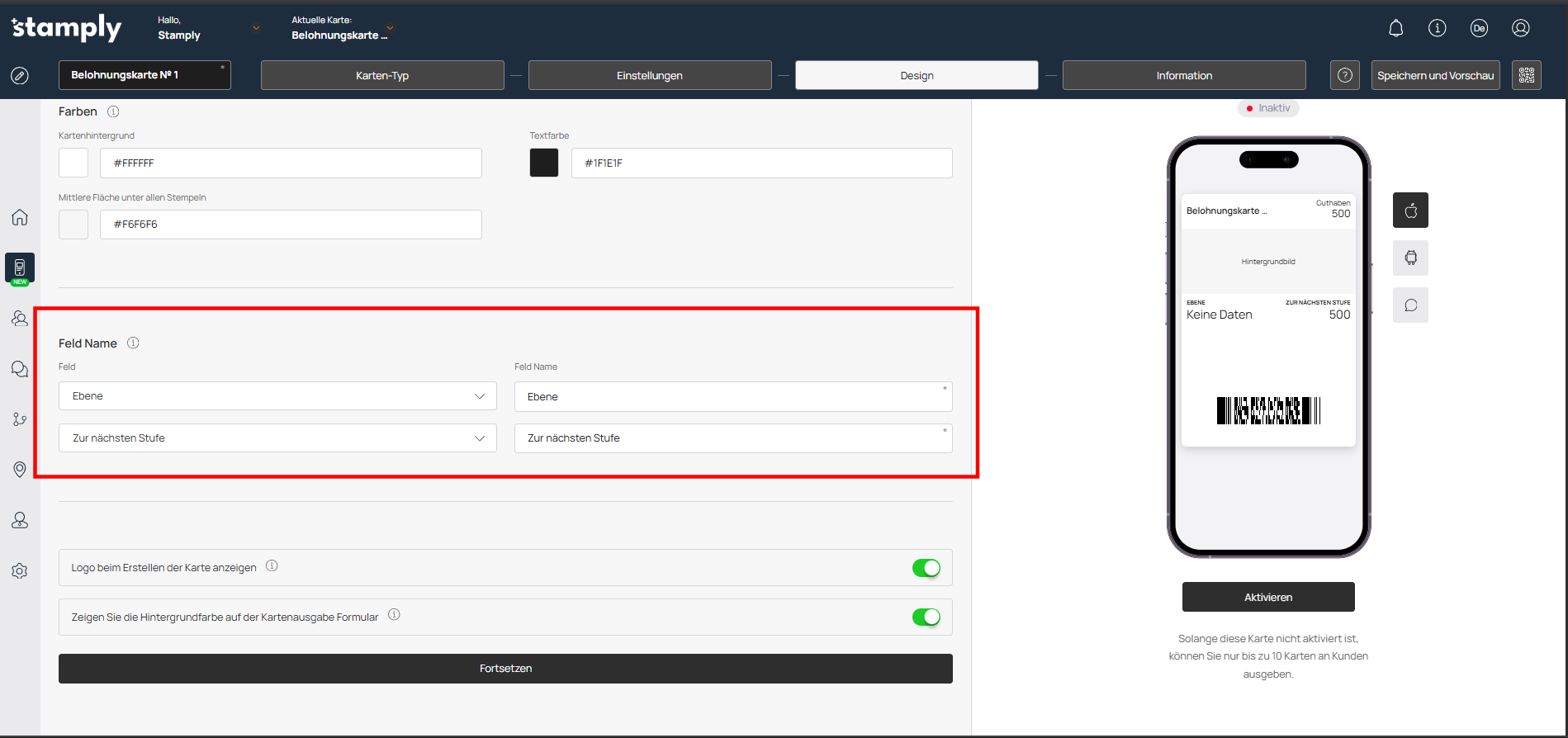Image resolution: width=1568 pixels, height=738 pixels.
Task: Disable logo display on card creation
Action: point(926,568)
